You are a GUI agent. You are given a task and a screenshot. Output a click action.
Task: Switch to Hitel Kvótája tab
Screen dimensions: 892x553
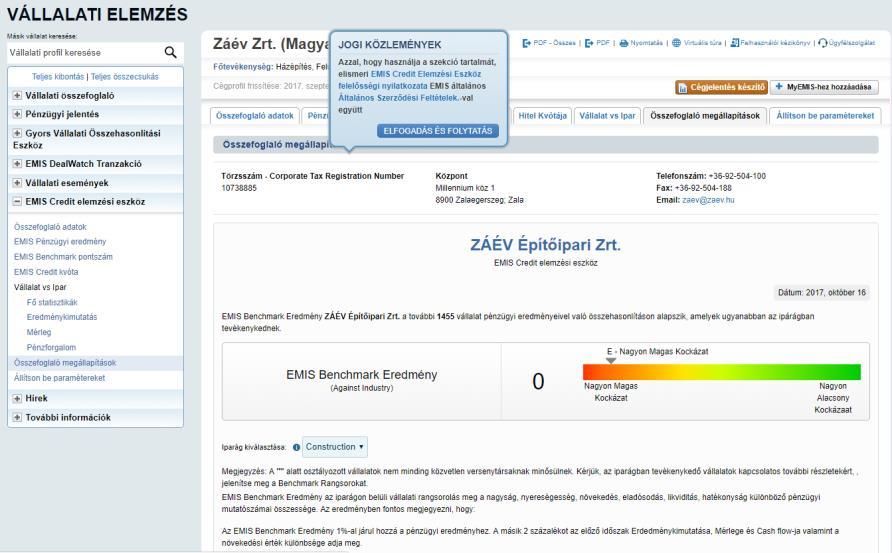point(542,115)
